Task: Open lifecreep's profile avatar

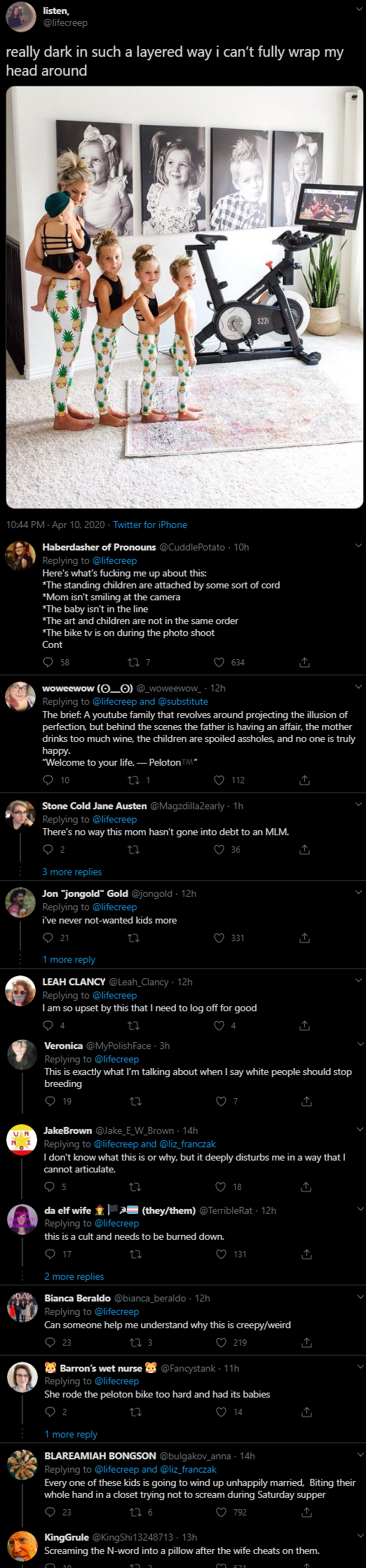Action: pyautogui.click(x=20, y=17)
